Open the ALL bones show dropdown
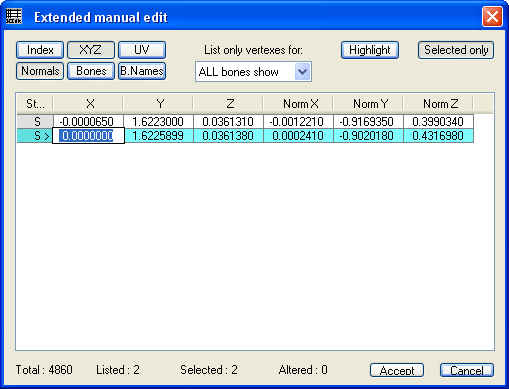509x389 pixels. 253,72
